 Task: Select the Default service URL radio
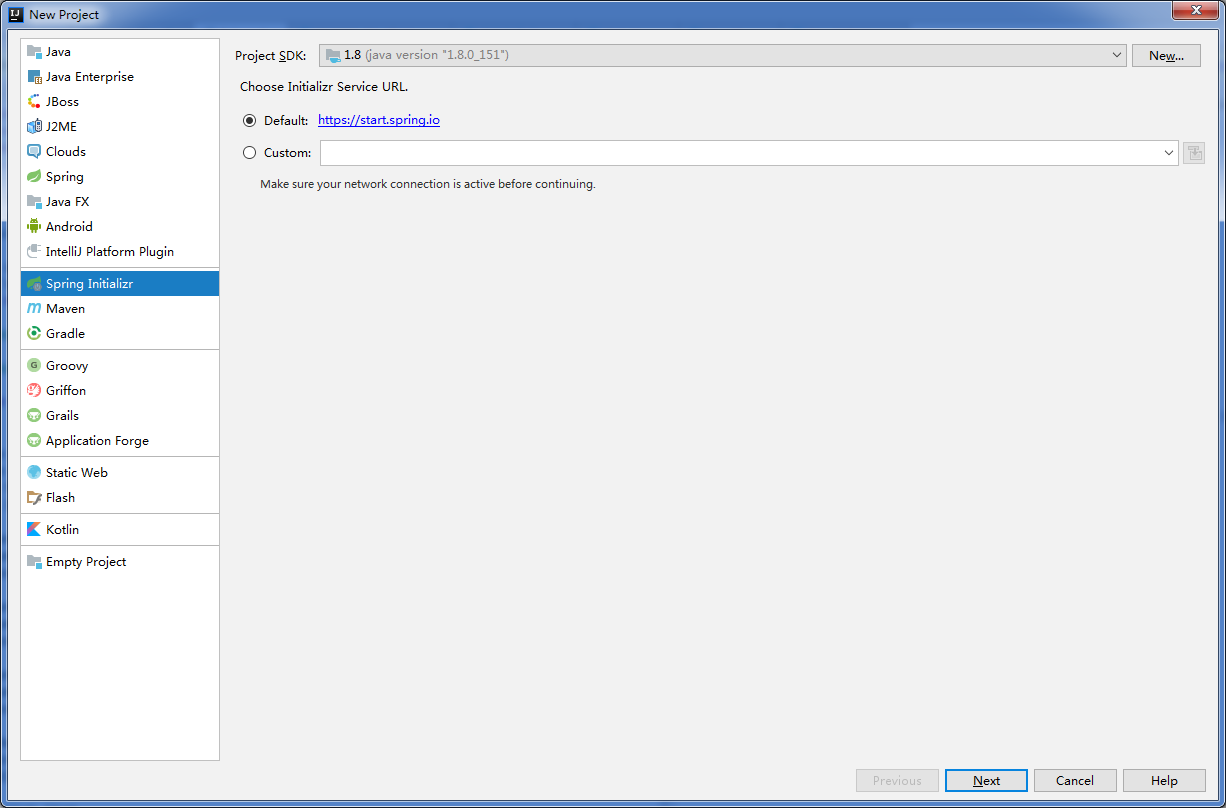(250, 121)
